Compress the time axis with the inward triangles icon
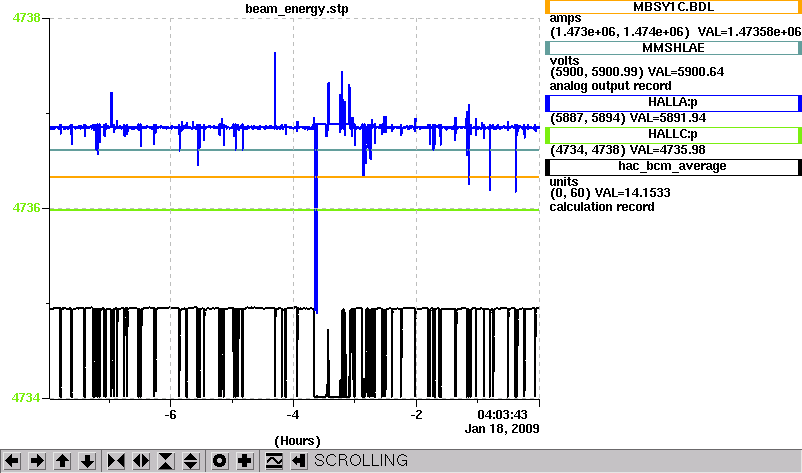The width and height of the screenshot is (802, 473). 116,461
